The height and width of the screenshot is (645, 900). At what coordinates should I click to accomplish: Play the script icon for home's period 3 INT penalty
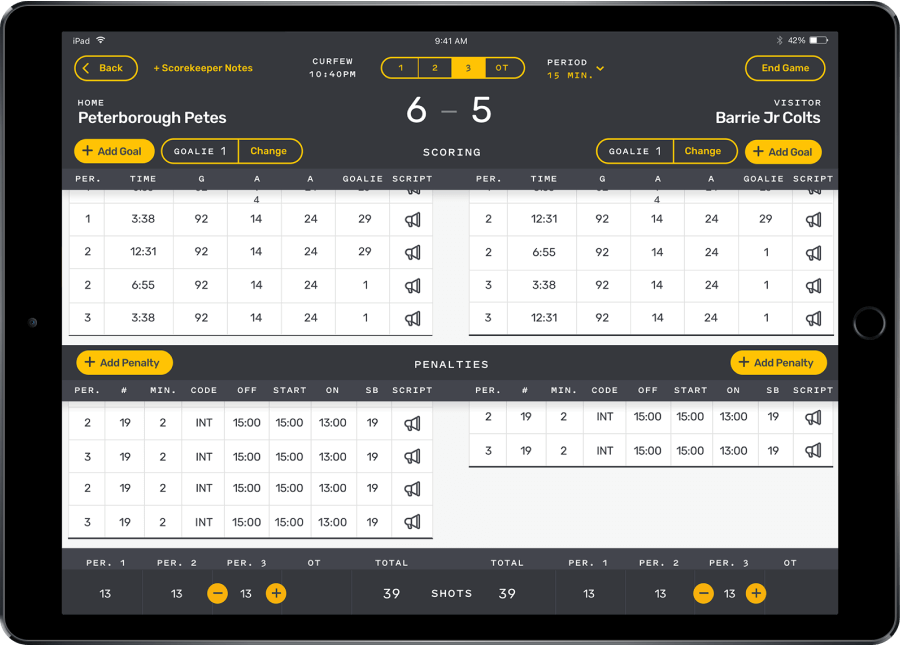(412, 456)
